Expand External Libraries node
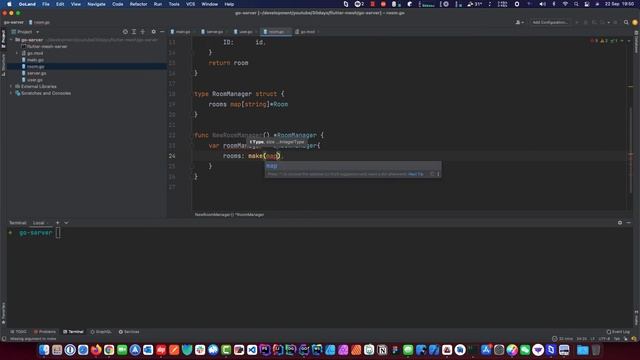The width and height of the screenshot is (640, 360). pos(11,87)
